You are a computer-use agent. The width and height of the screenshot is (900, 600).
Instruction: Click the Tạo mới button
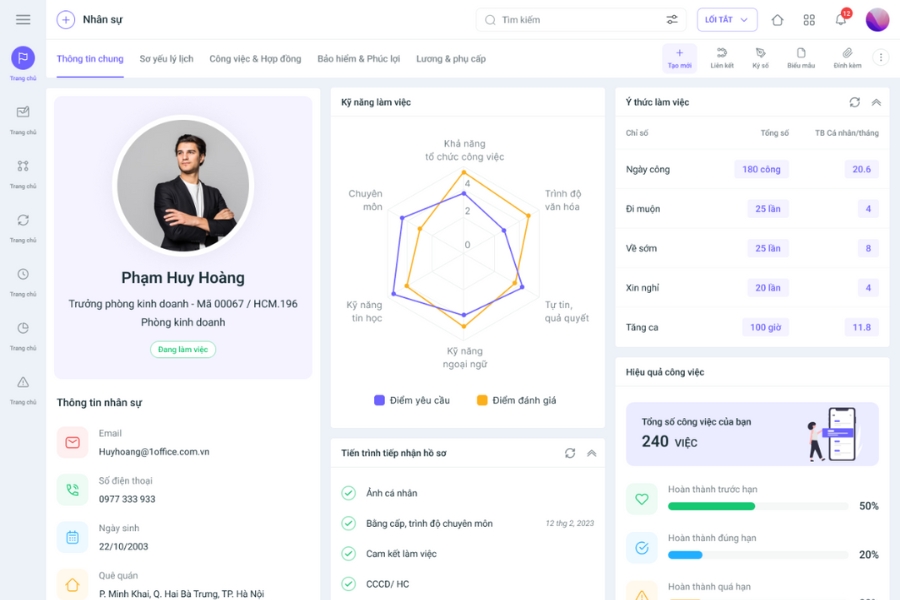coord(679,57)
